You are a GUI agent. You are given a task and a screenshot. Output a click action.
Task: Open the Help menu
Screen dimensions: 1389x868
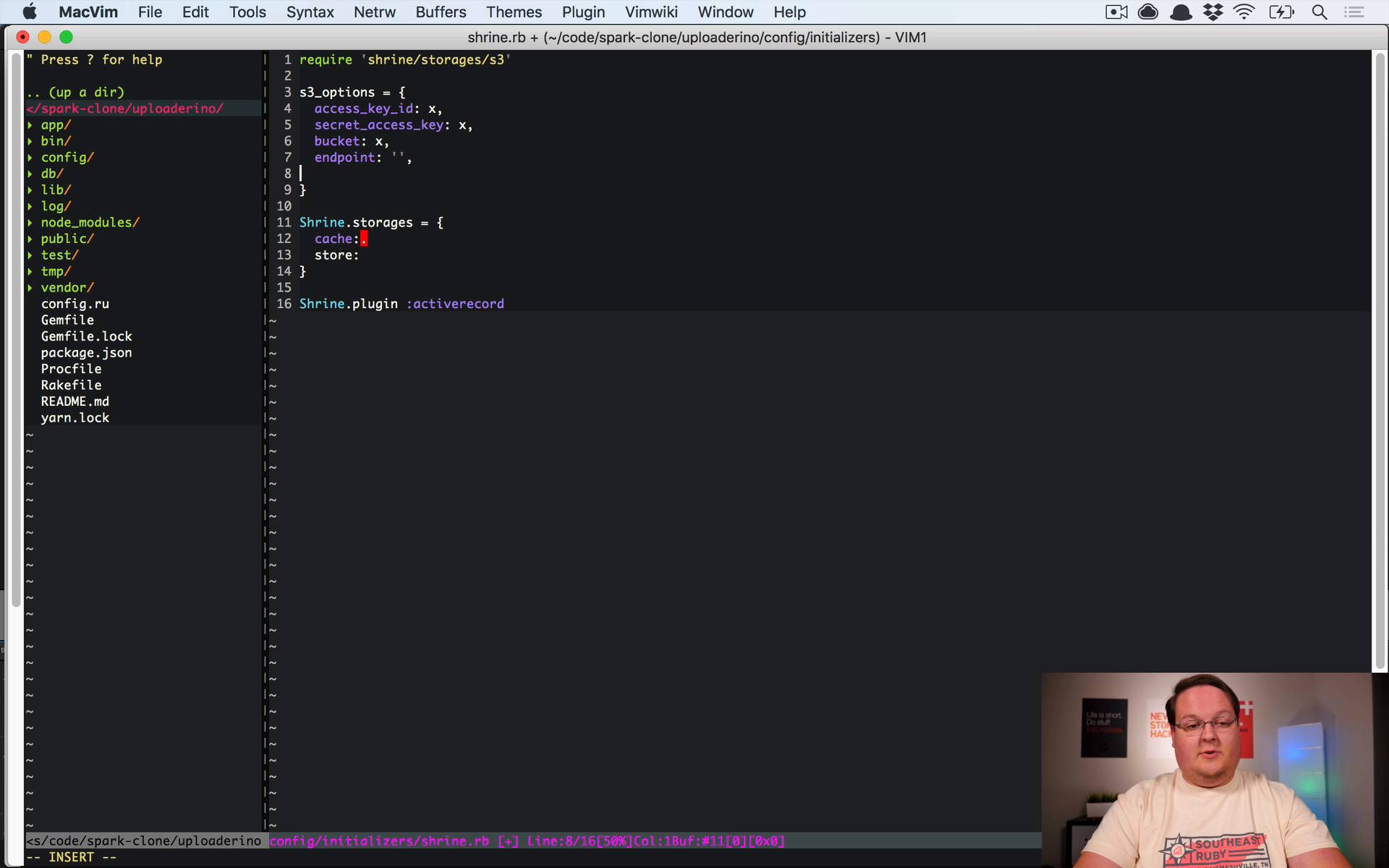coord(789,12)
